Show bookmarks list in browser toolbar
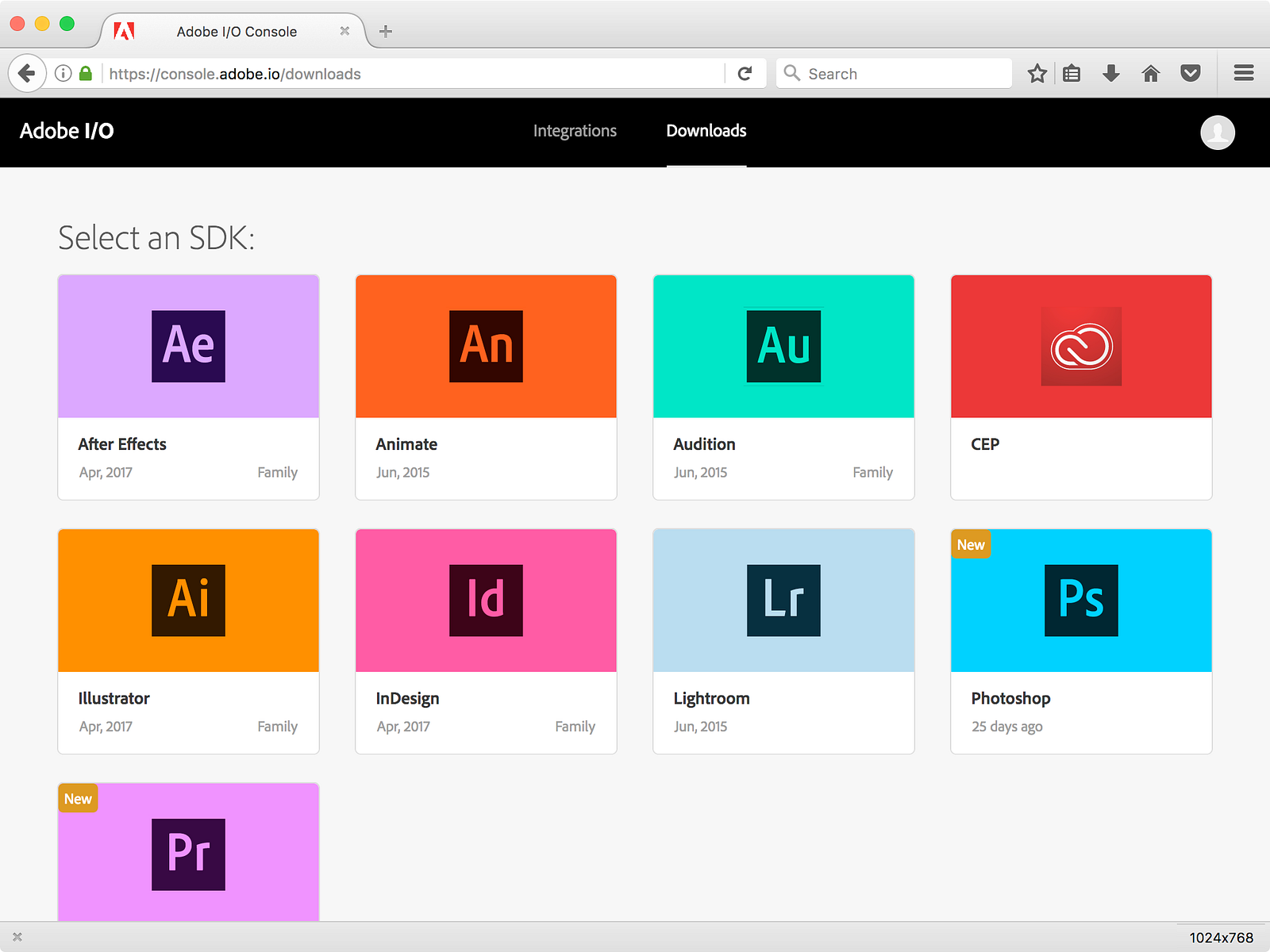The image size is (1270, 952). (1072, 74)
